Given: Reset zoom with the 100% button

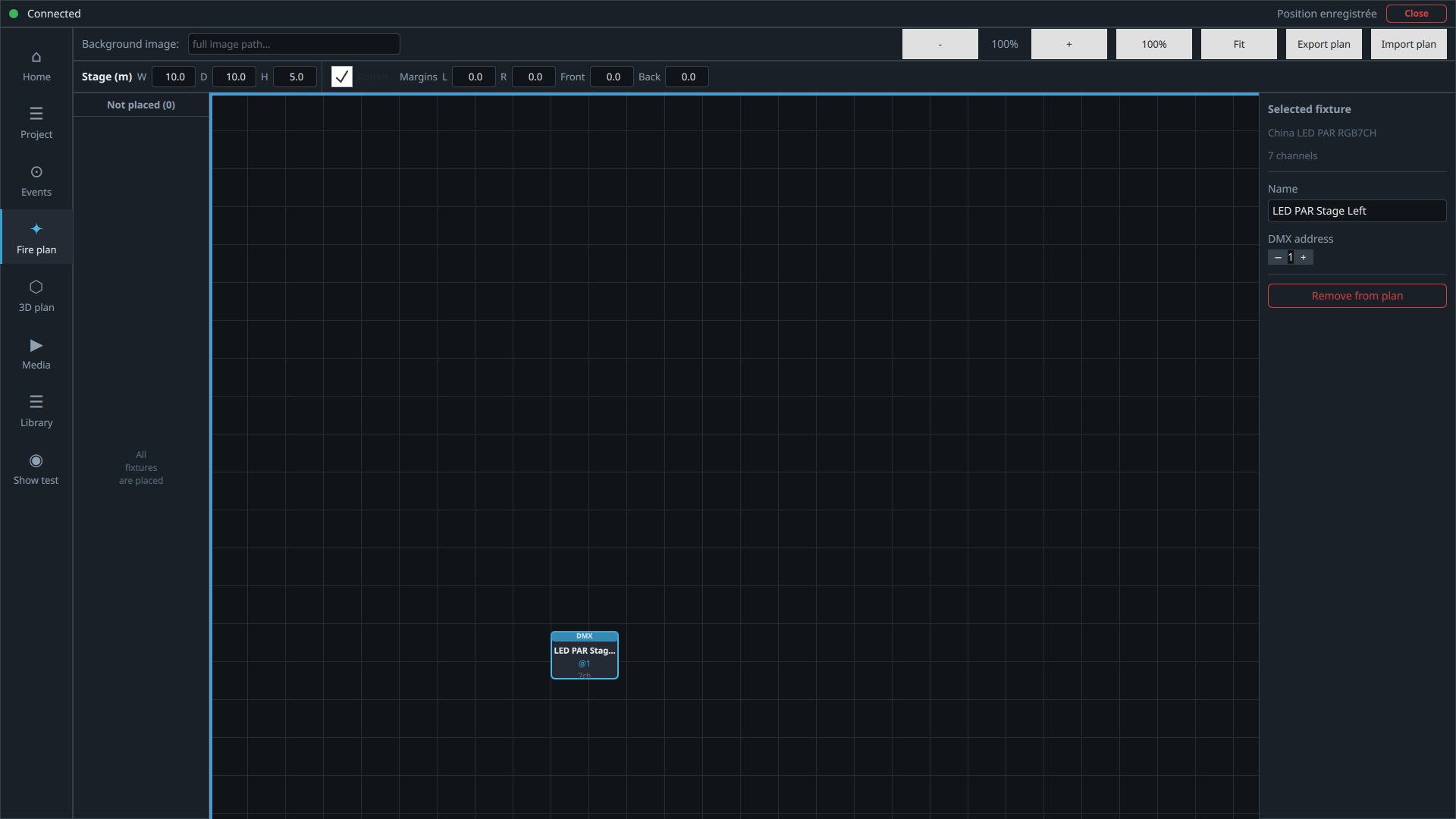Looking at the screenshot, I should click(x=1154, y=44).
